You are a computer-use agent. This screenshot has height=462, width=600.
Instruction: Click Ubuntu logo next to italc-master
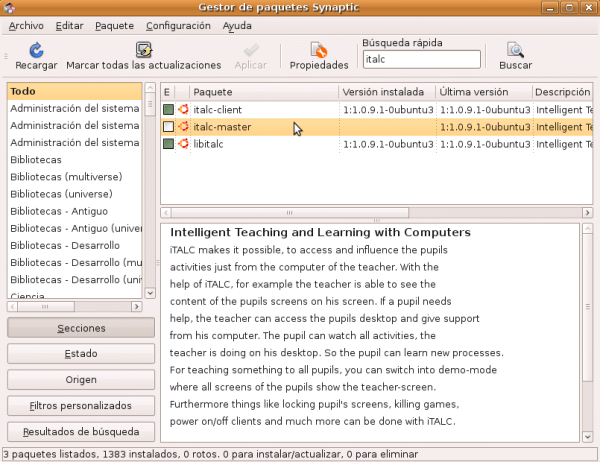pyautogui.click(x=183, y=127)
